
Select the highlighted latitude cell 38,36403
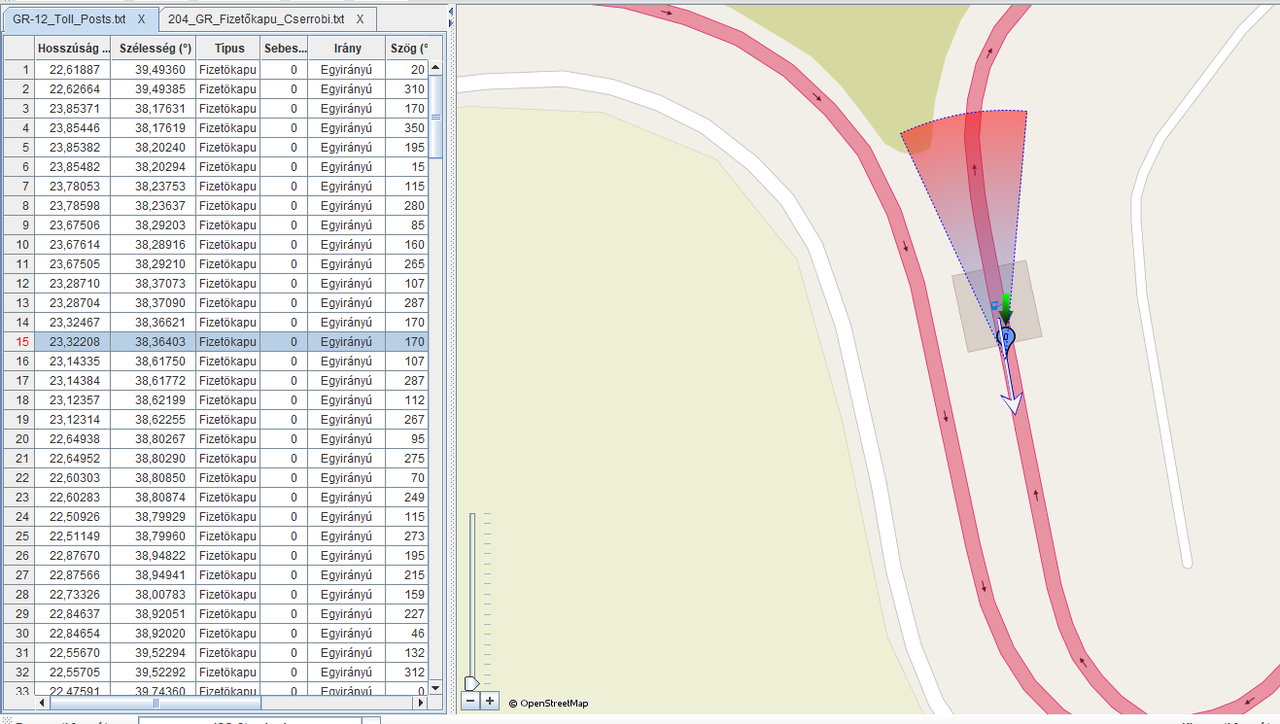152,342
